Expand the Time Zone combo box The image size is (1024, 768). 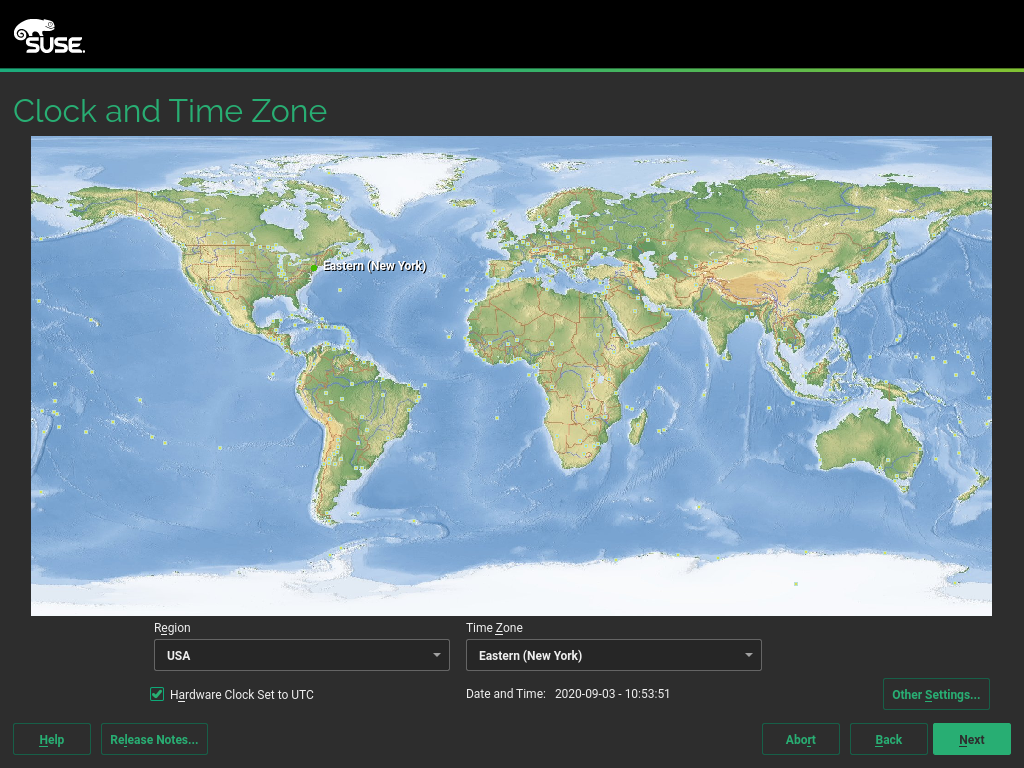click(x=613, y=655)
